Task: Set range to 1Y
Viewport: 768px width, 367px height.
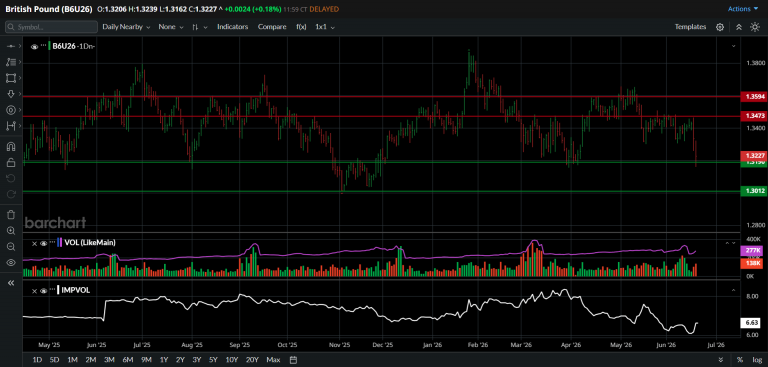Action: click(x=164, y=360)
